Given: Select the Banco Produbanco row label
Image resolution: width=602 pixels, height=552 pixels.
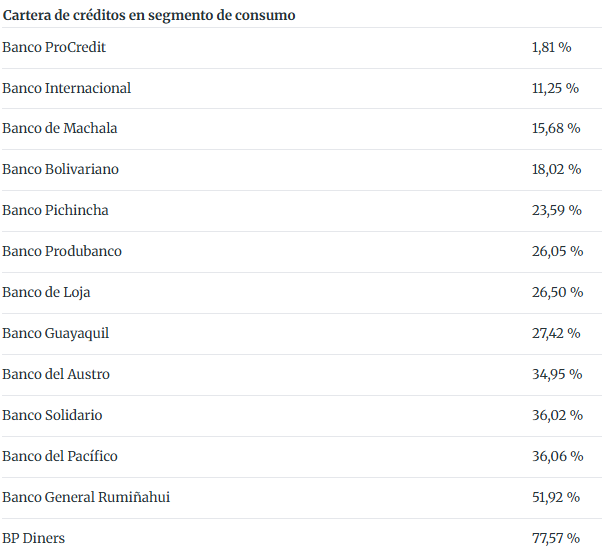Looking at the screenshot, I should point(62,251).
